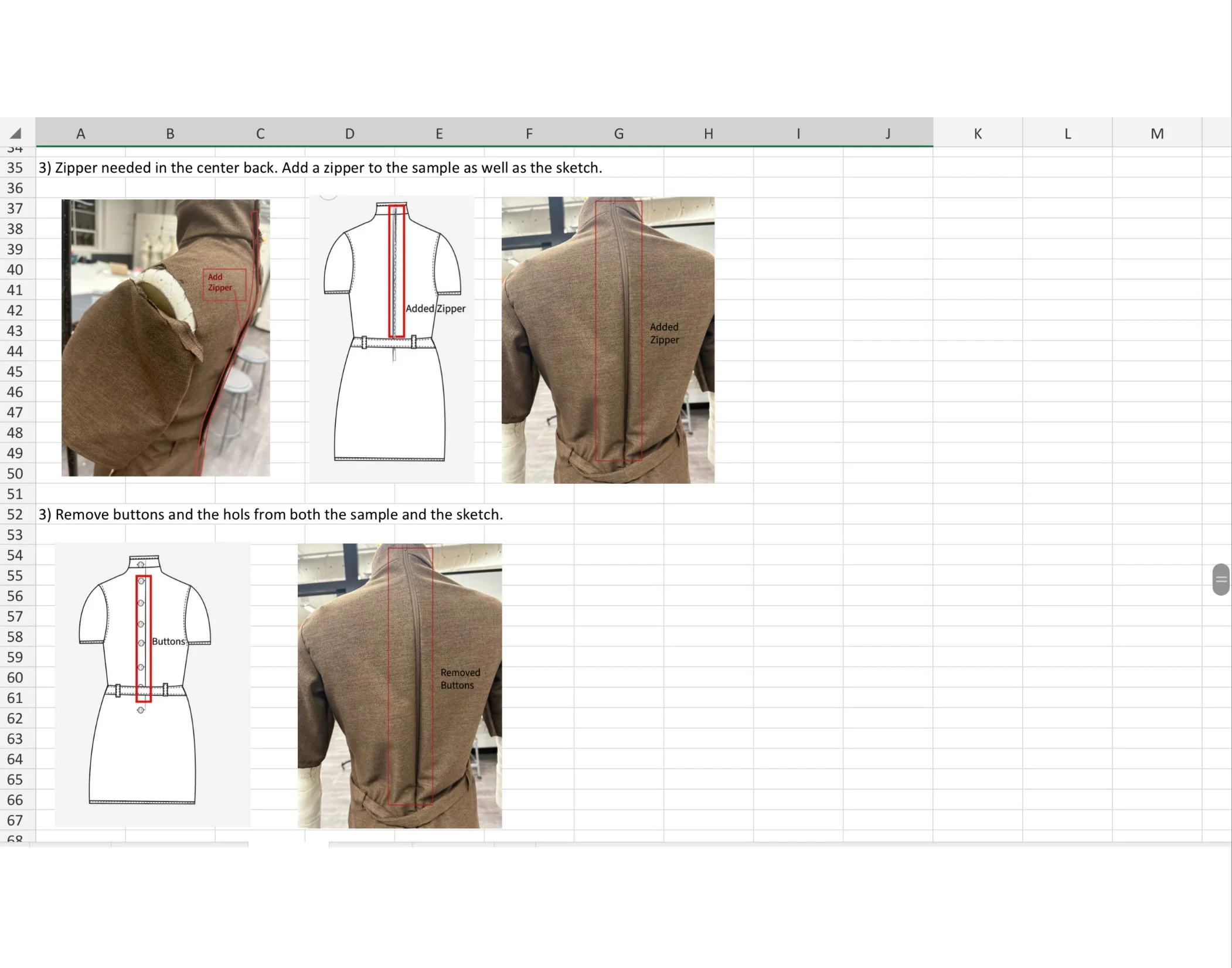Select column F header
The image size is (1232, 968).
529,134
